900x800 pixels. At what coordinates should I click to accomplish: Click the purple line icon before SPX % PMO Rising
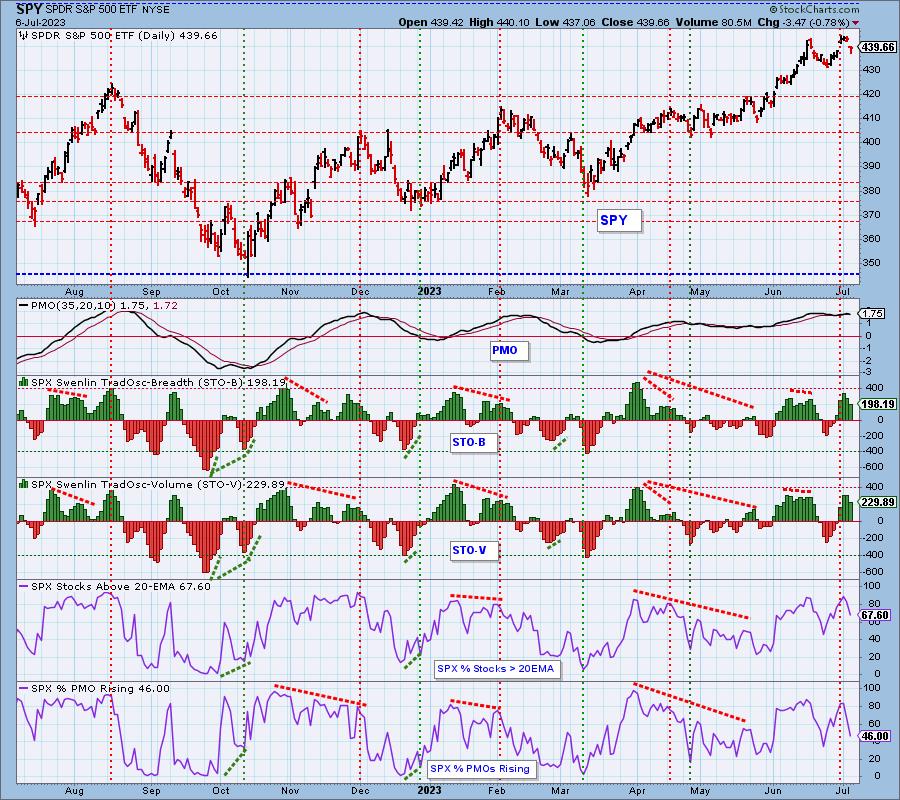coord(24,689)
